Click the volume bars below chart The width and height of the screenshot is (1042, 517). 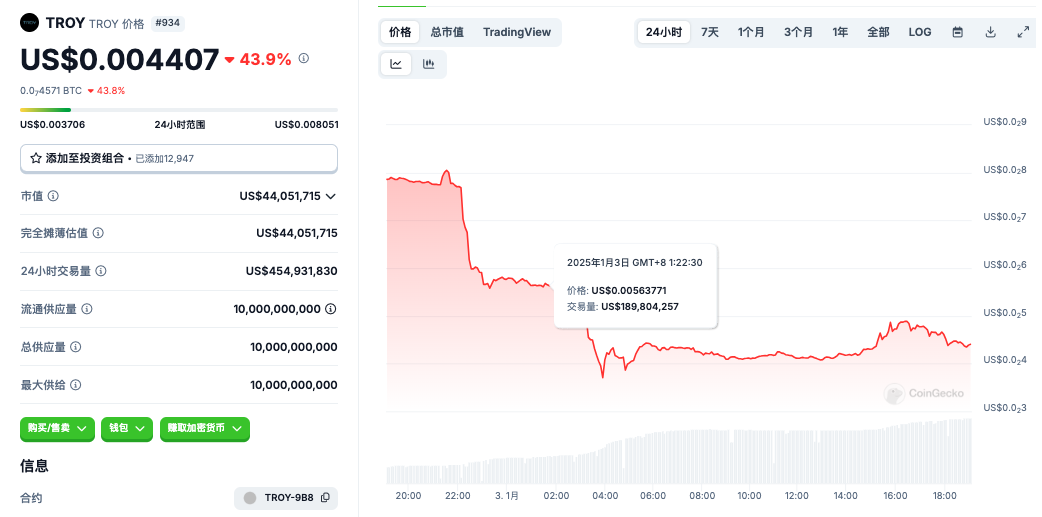point(679,452)
